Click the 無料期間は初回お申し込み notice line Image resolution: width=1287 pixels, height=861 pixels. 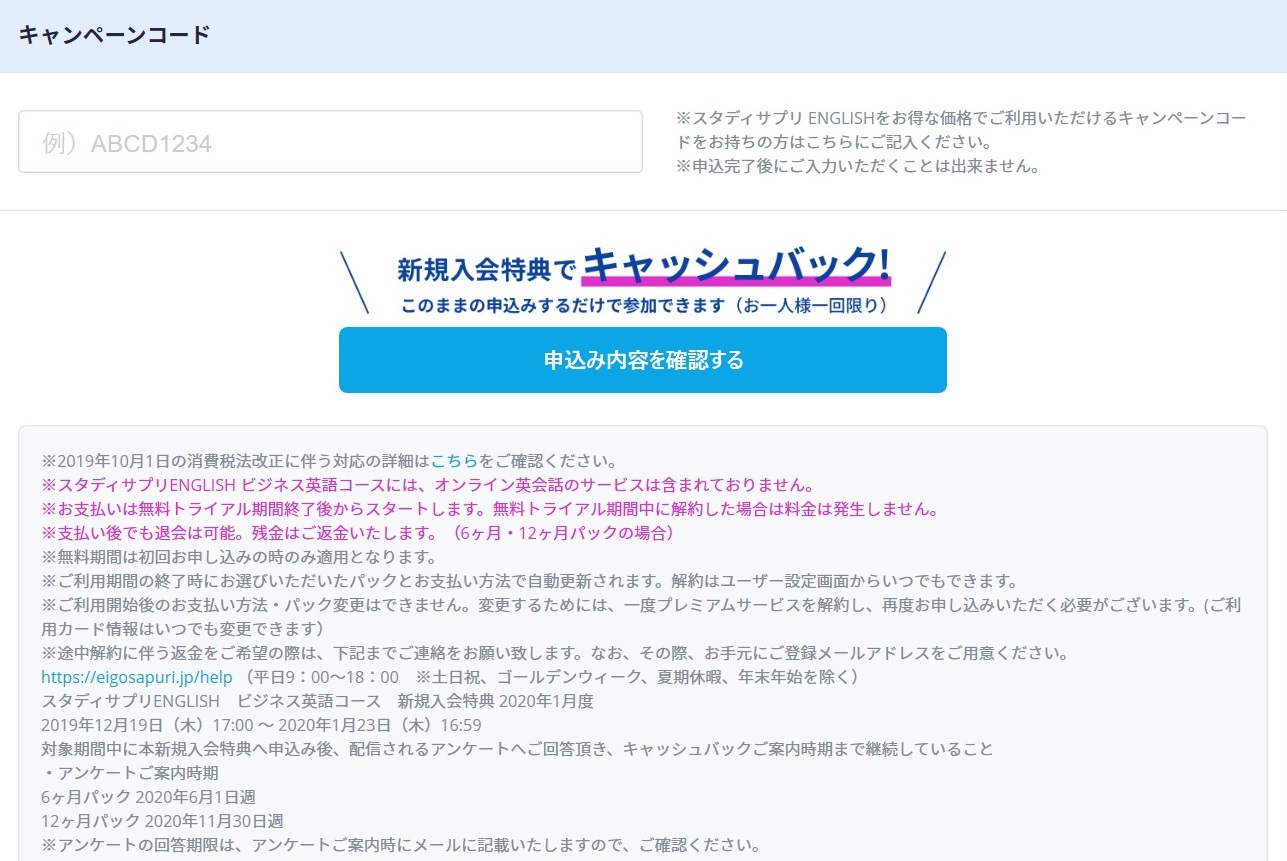[x=239, y=557]
